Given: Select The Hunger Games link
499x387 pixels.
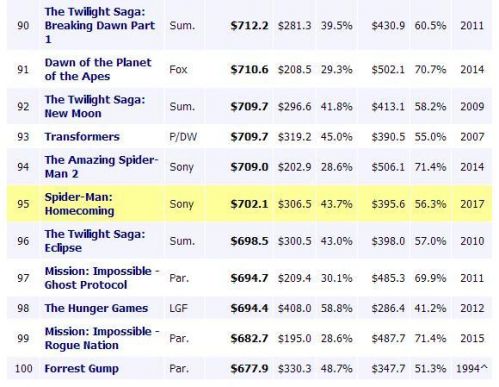Looking at the screenshot, I should click(x=96, y=308).
